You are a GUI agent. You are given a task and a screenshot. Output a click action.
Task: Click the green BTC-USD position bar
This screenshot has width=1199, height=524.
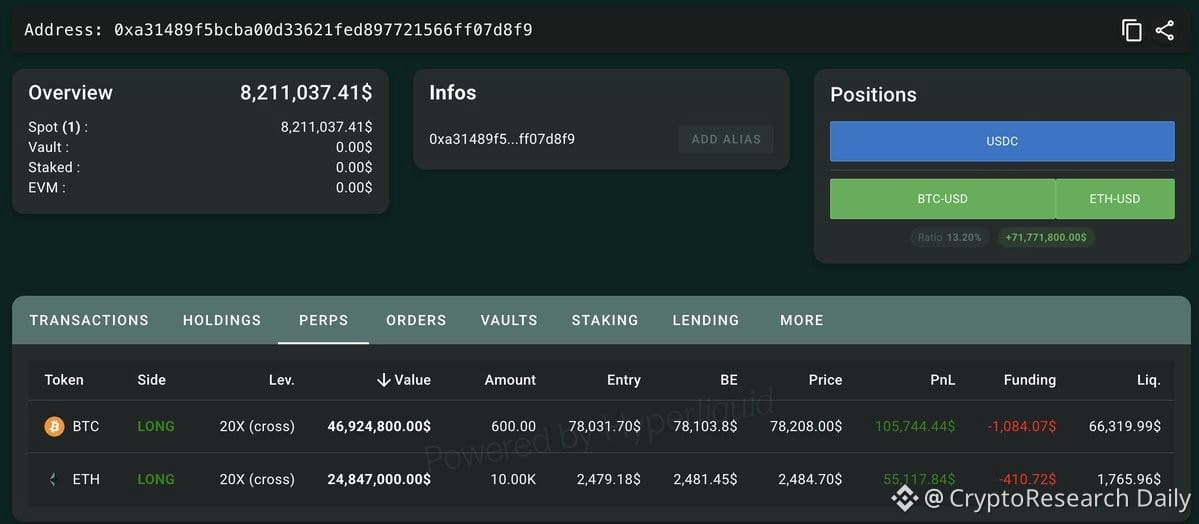click(942, 199)
